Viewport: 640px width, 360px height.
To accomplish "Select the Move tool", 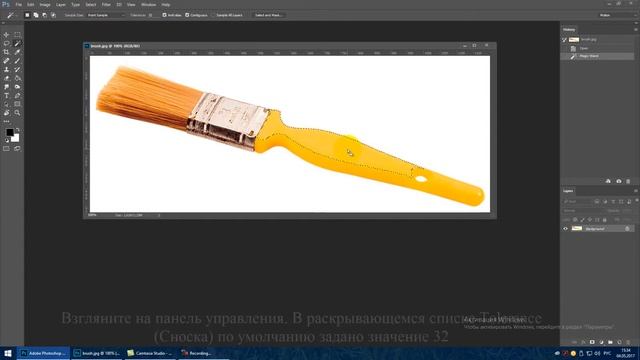I will (x=6, y=35).
